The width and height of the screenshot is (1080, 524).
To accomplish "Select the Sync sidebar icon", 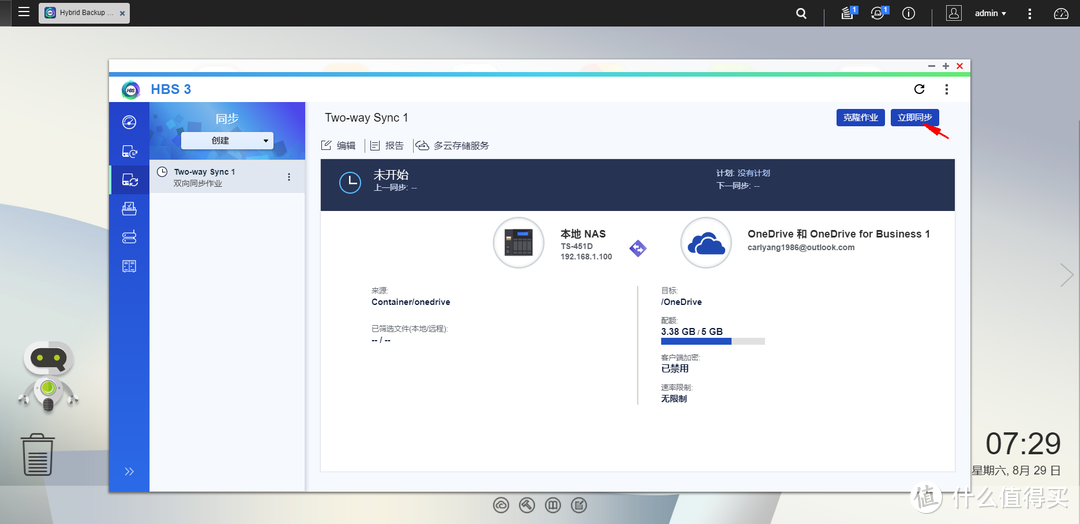I will click(x=129, y=180).
